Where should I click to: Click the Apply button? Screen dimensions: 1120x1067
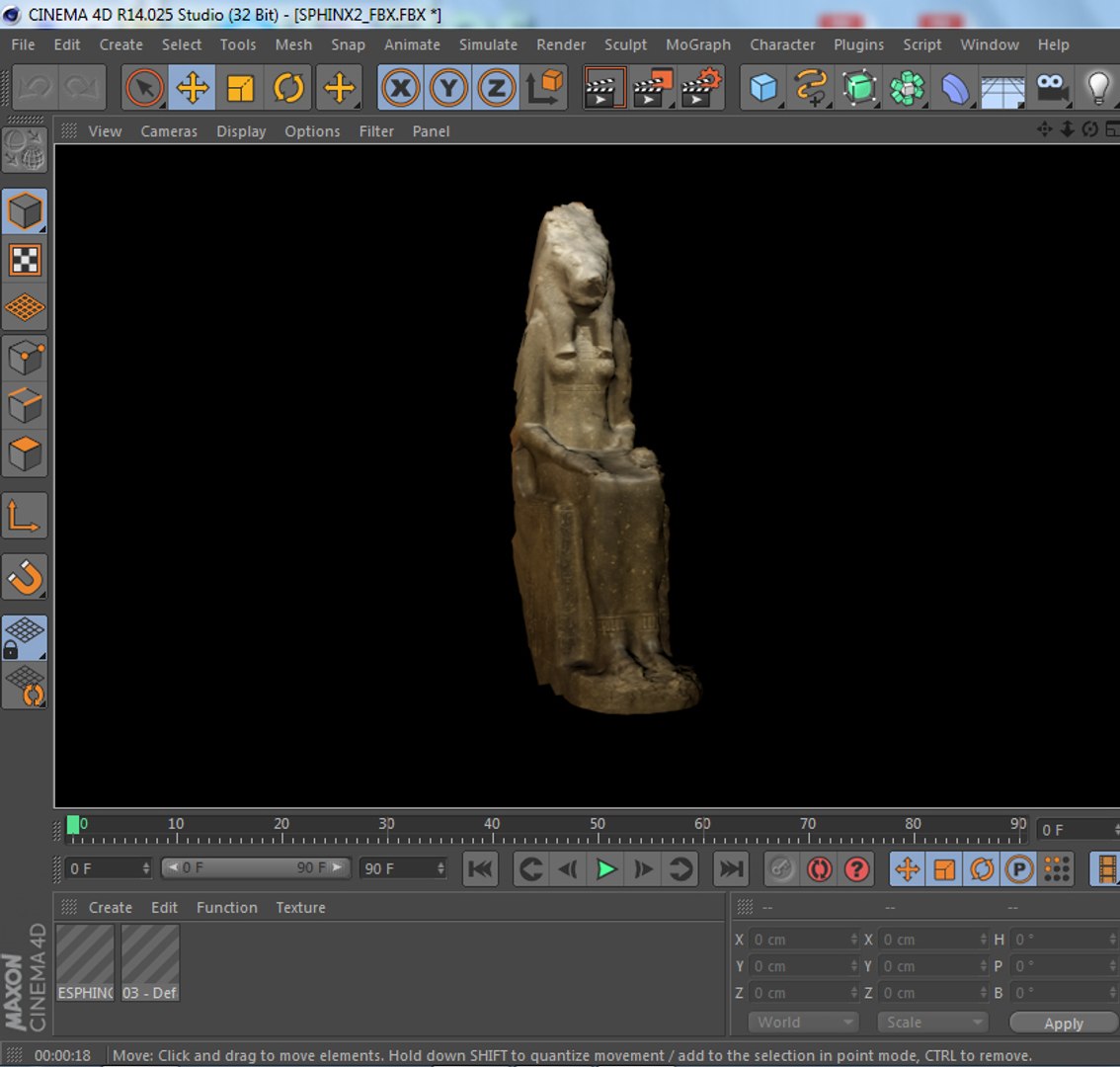(1064, 1024)
